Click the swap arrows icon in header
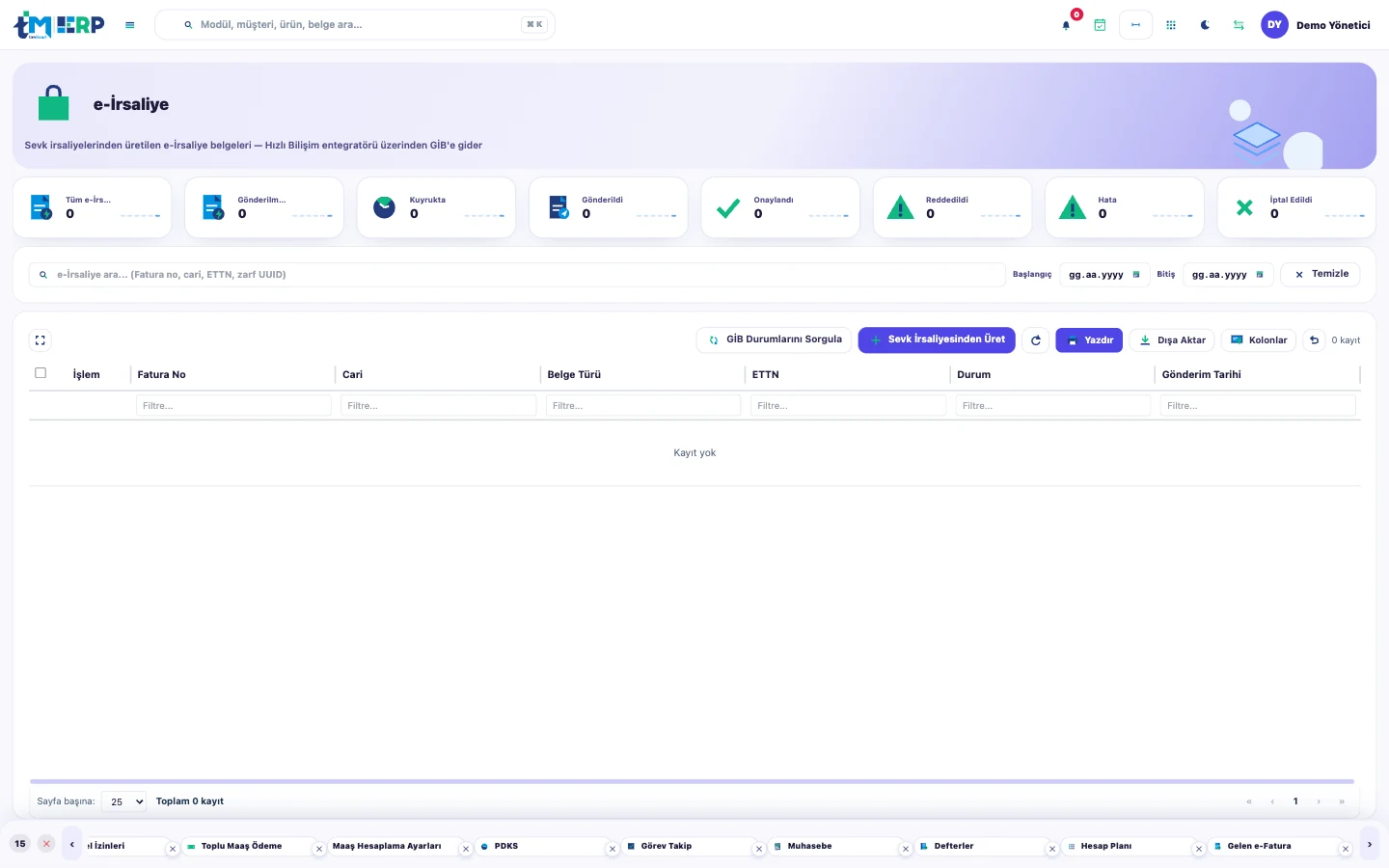 click(1239, 25)
